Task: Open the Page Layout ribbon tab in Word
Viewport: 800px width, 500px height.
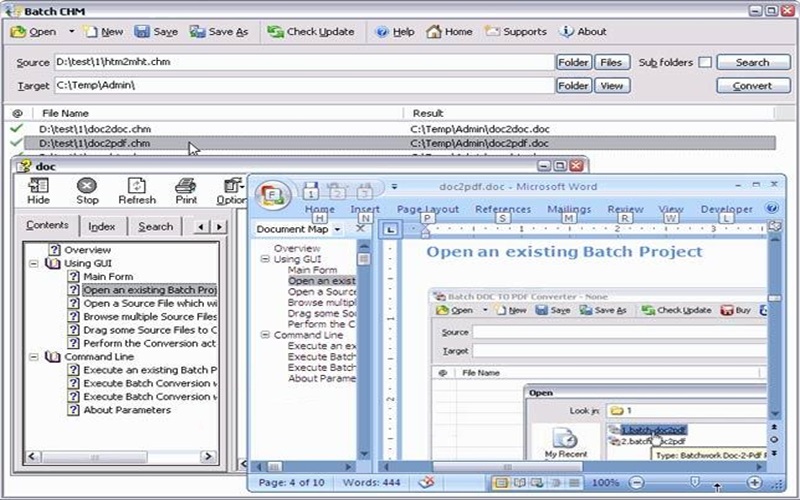Action: click(x=428, y=209)
